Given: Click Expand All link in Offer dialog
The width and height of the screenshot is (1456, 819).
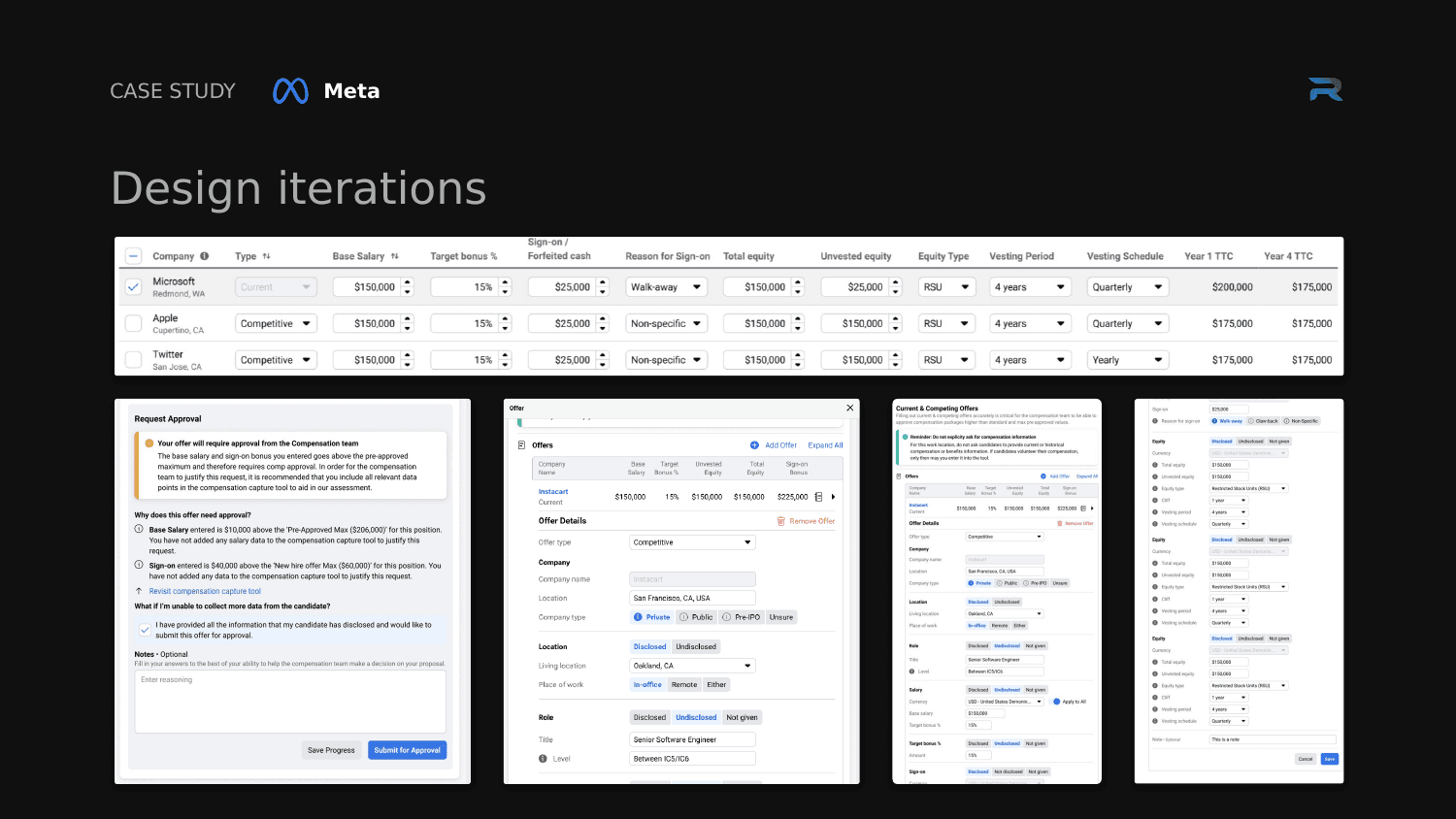Looking at the screenshot, I should (x=825, y=445).
